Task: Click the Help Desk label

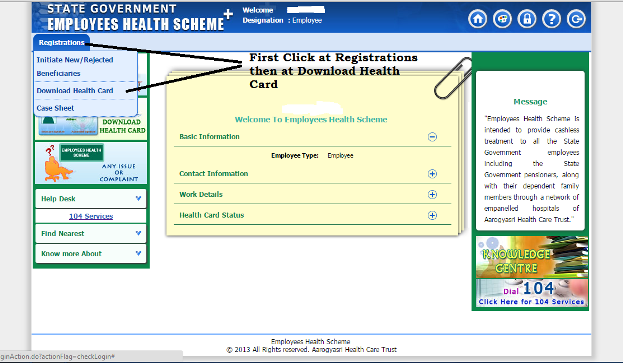Action: tap(58, 199)
